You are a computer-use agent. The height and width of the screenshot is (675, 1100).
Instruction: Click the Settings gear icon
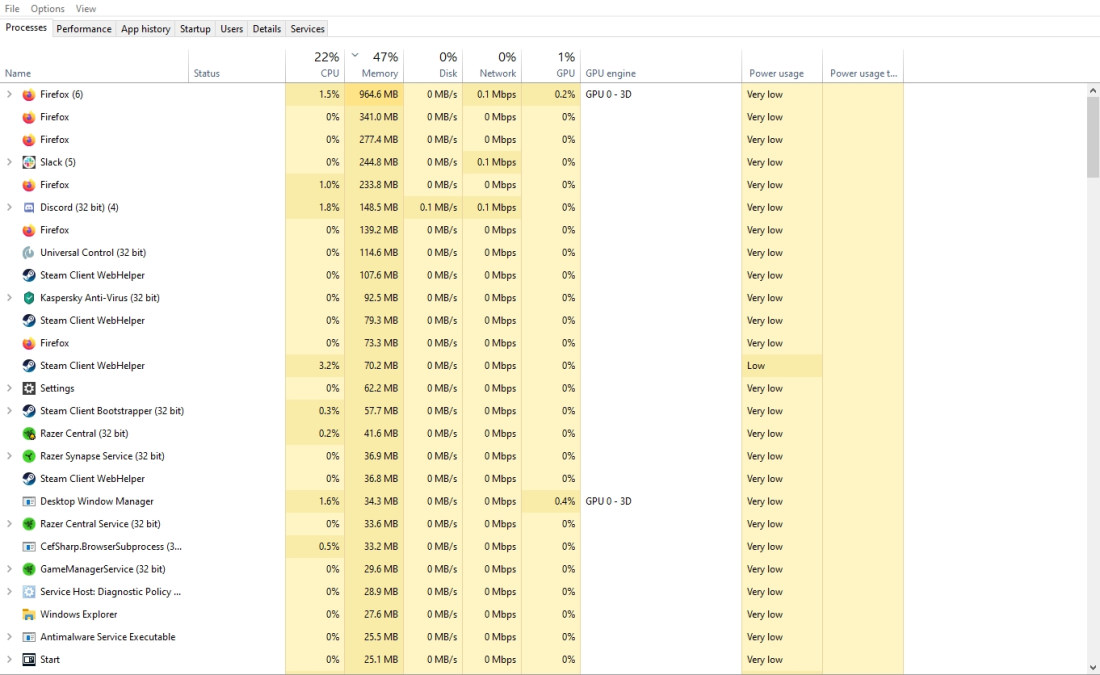pos(29,388)
